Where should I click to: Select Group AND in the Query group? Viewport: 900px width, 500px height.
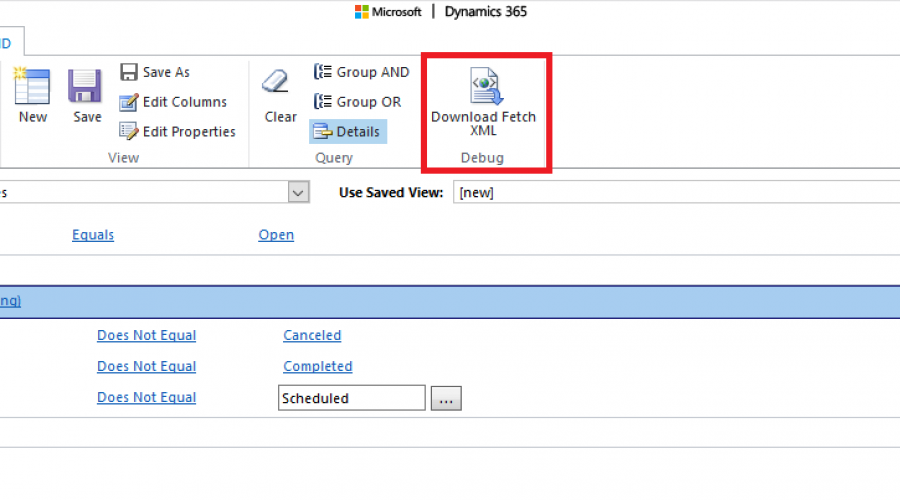coord(361,72)
